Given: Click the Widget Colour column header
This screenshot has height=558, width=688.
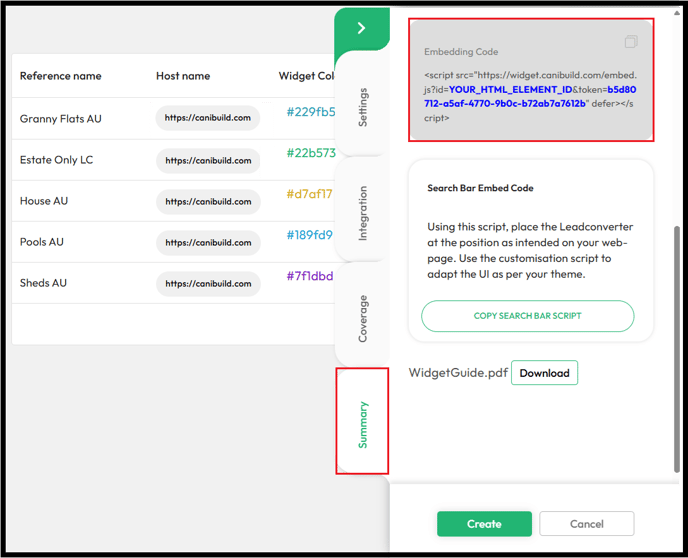Looking at the screenshot, I should pyautogui.click(x=307, y=76).
